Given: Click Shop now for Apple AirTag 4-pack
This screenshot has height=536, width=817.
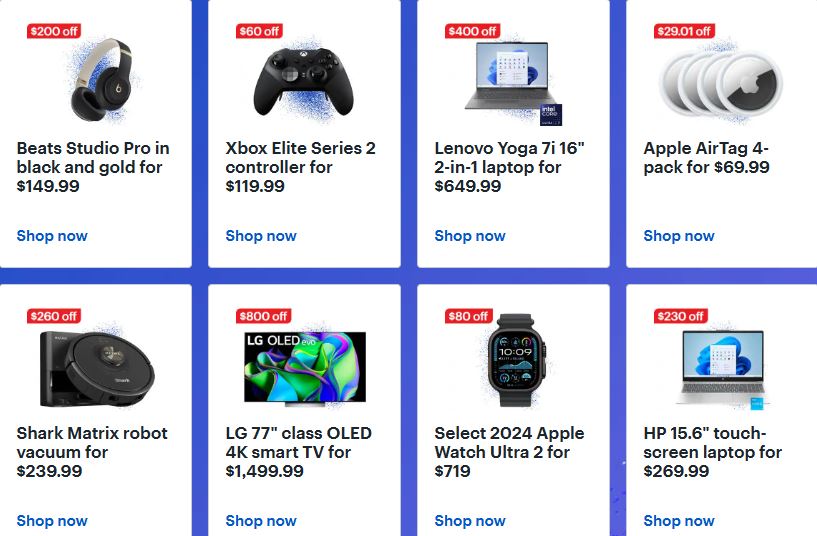Looking at the screenshot, I should click(x=679, y=236).
